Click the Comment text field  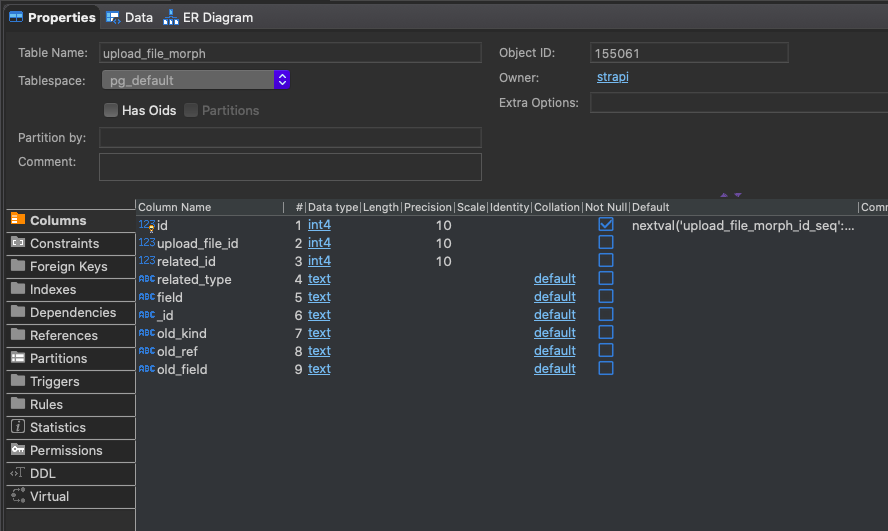[290, 167]
